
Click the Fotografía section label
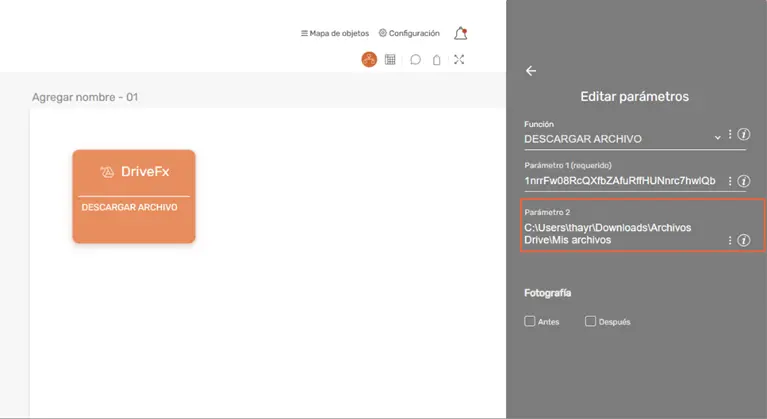[547, 293]
